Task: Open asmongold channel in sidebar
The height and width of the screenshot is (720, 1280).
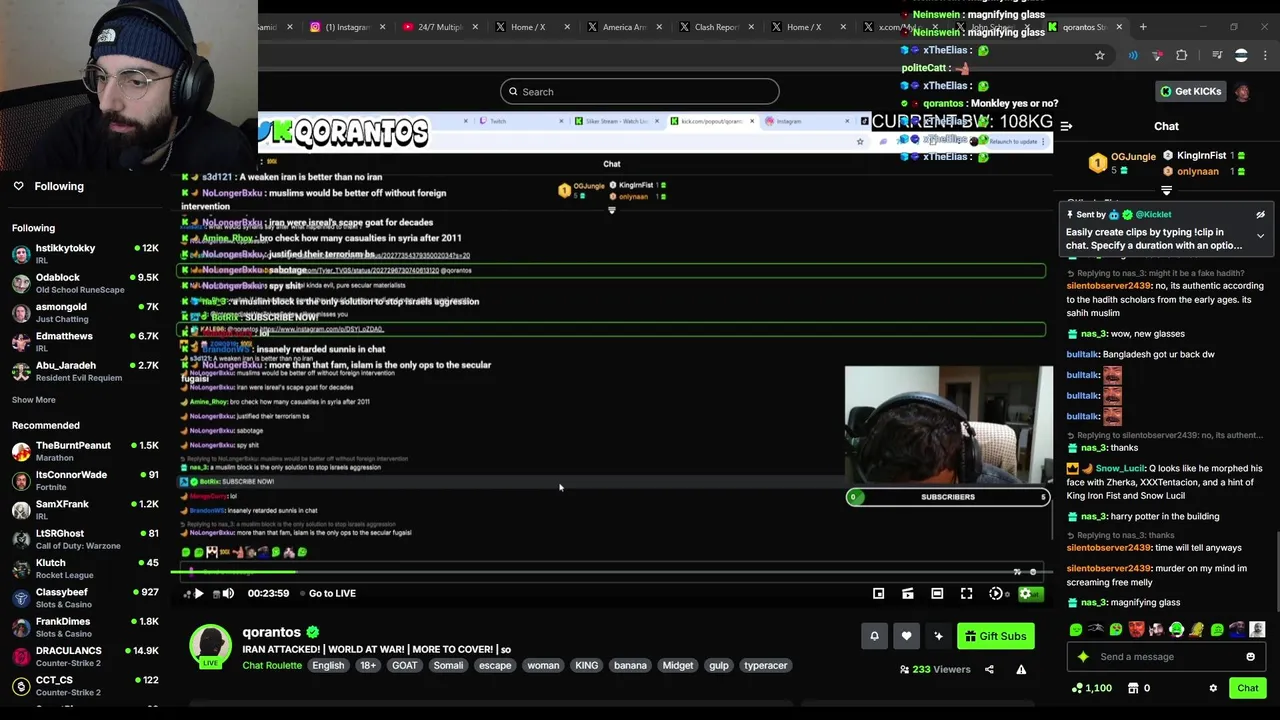Action: (x=85, y=313)
